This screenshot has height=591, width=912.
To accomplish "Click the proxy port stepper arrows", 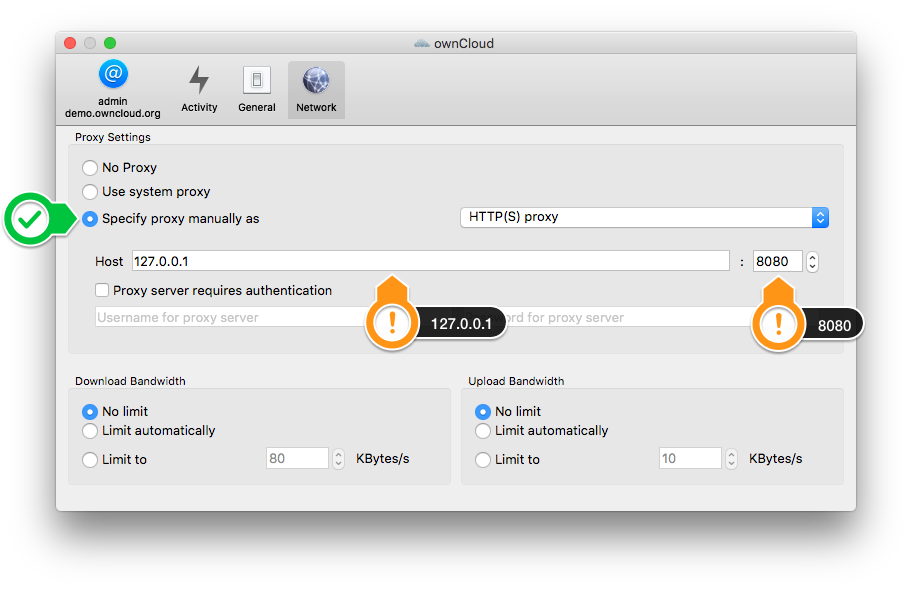I will 813,262.
